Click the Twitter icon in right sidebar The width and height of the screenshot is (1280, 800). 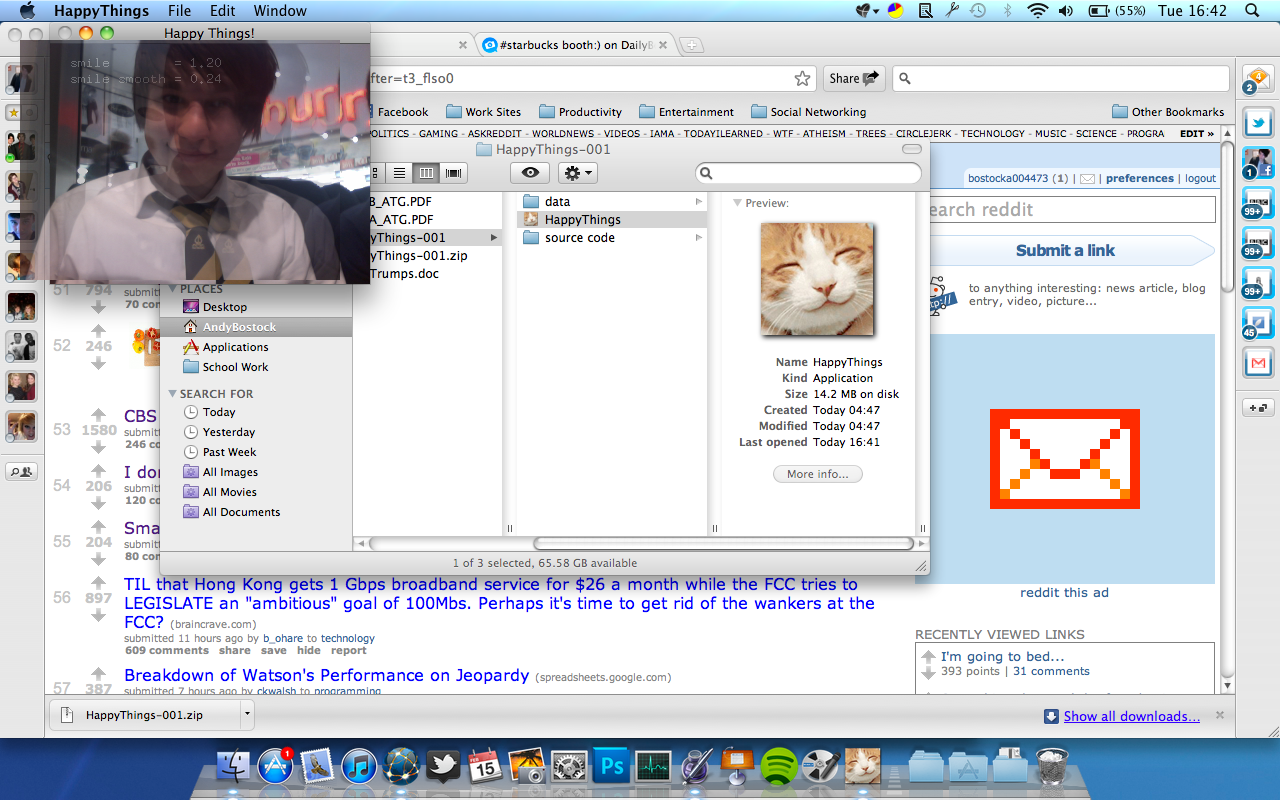[x=1257, y=123]
